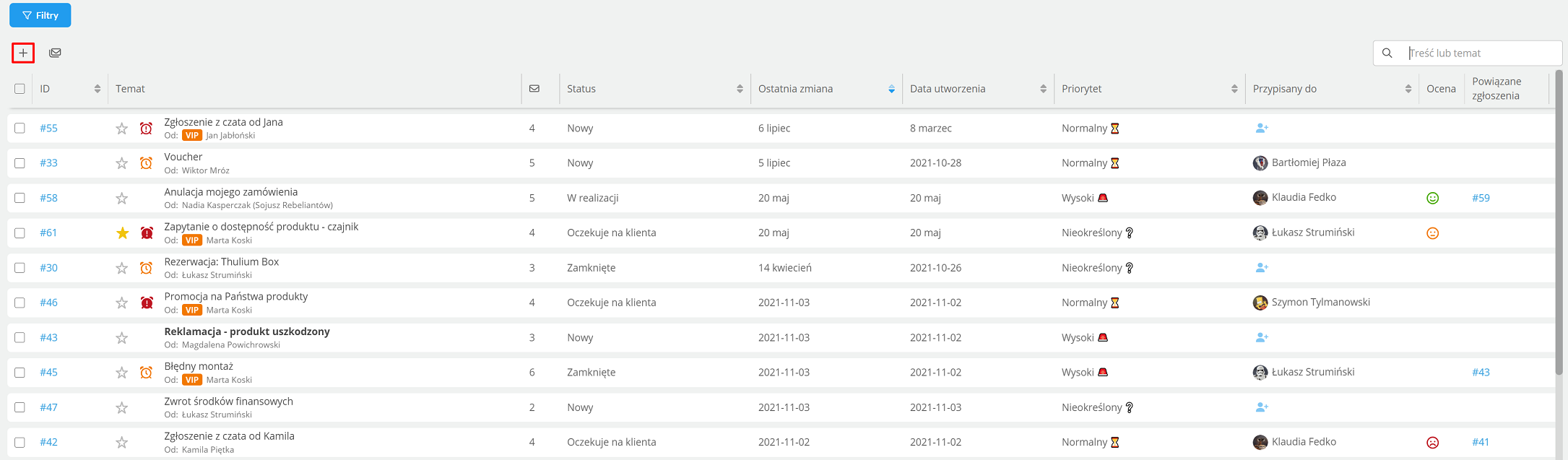This screenshot has height=460, width=1568.
Task: Check the box for ticket #43
Action: click(20, 337)
